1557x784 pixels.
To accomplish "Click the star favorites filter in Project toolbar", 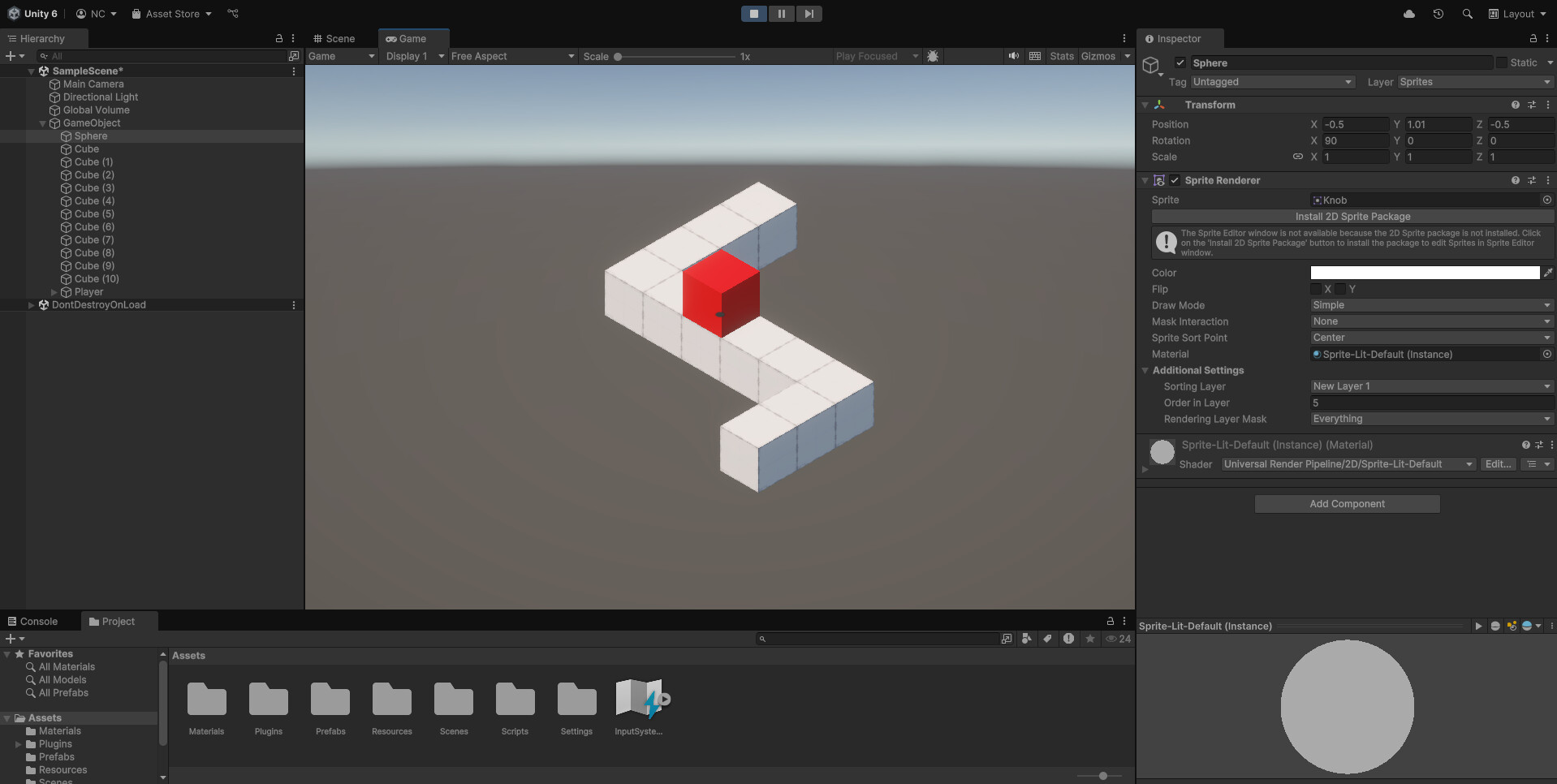I will coord(1090,639).
